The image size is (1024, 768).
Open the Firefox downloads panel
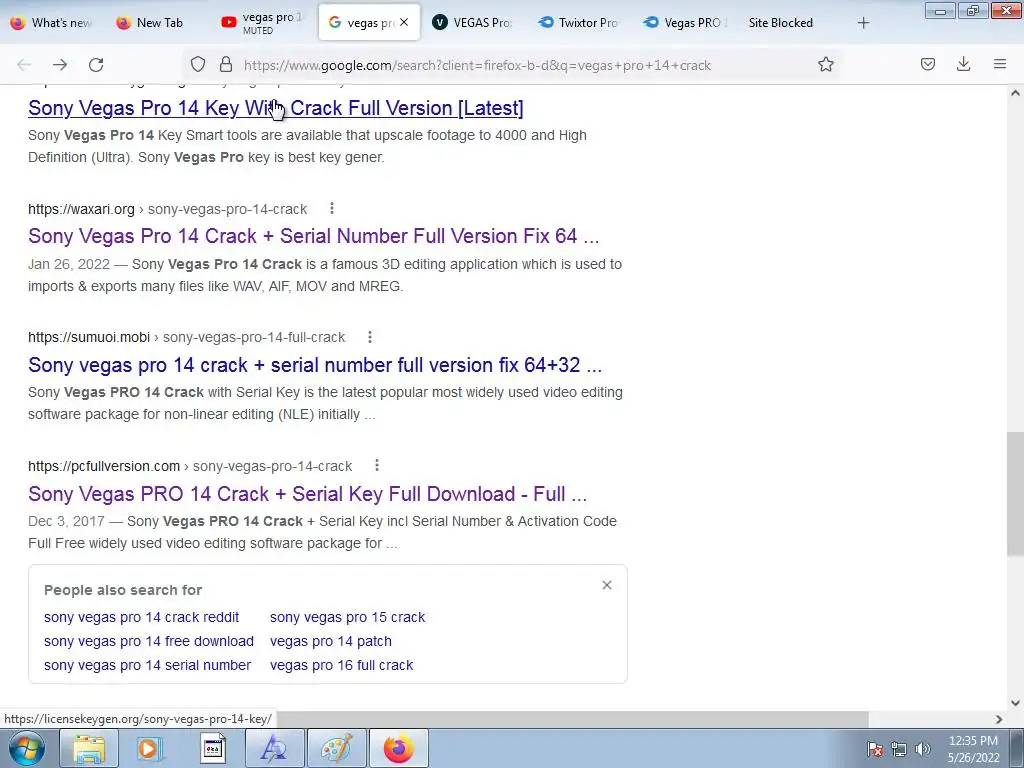point(963,65)
